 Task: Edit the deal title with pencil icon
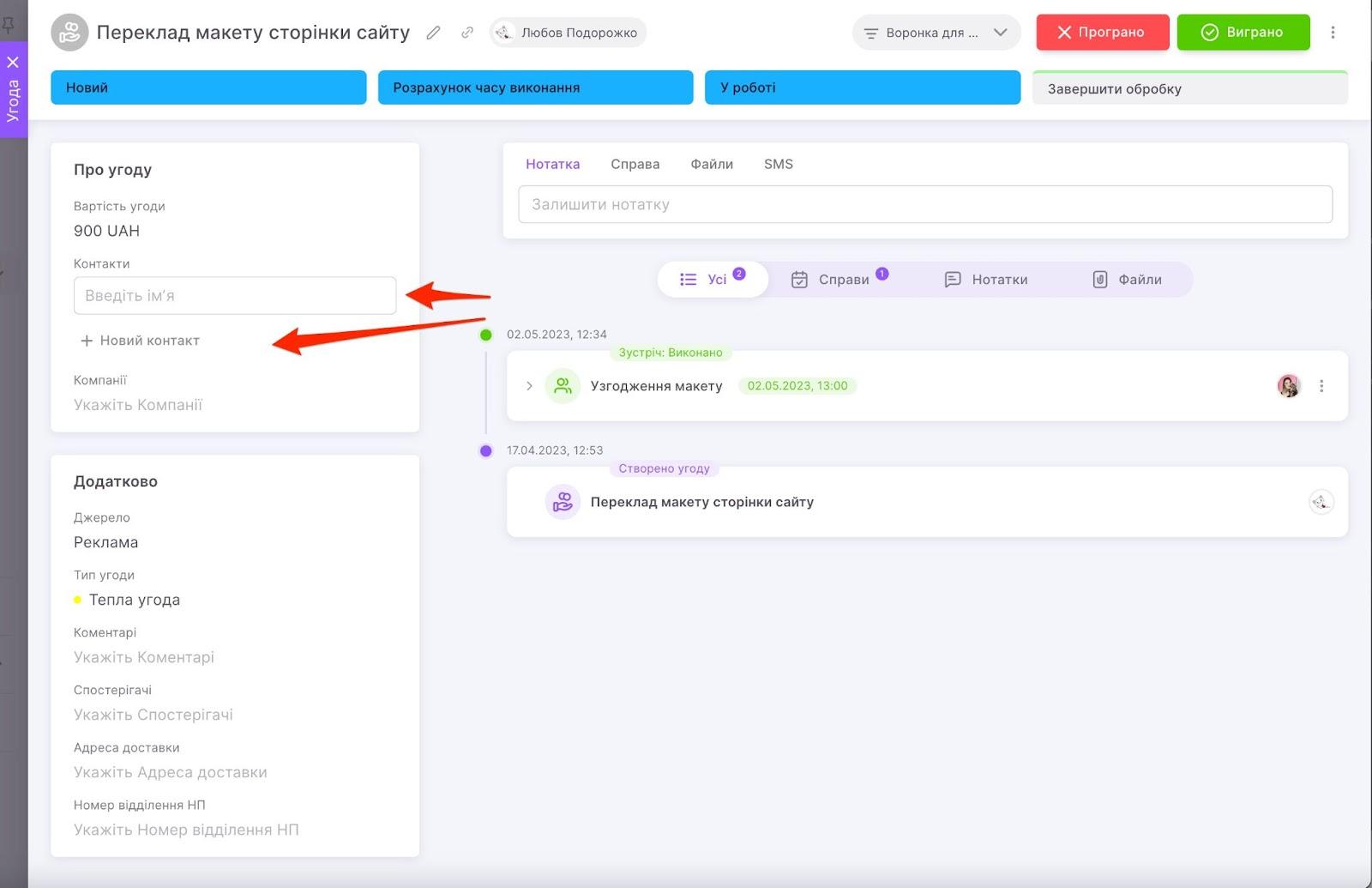434,33
